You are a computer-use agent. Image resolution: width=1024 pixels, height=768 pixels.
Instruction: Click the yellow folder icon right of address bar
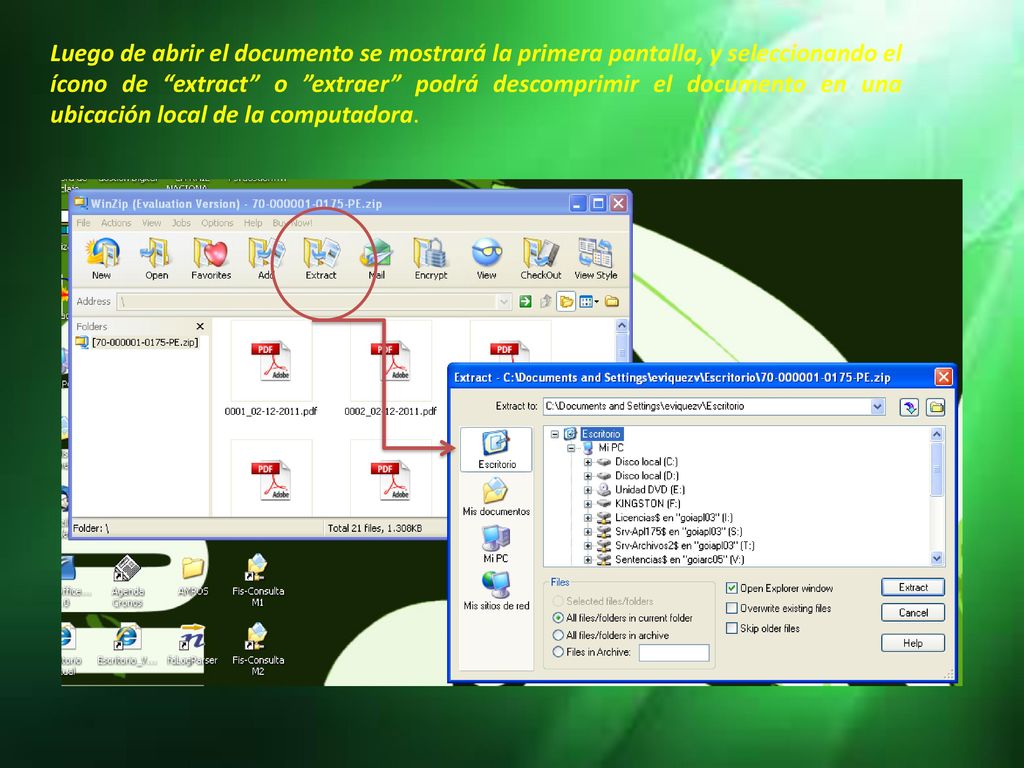[x=612, y=301]
